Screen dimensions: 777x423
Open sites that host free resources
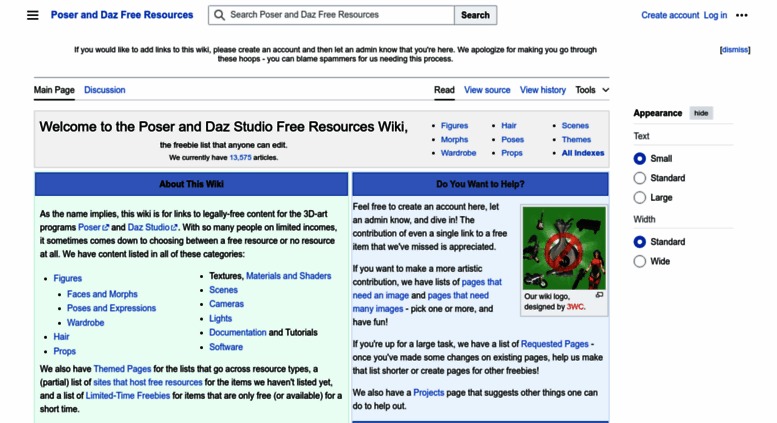click(x=148, y=382)
